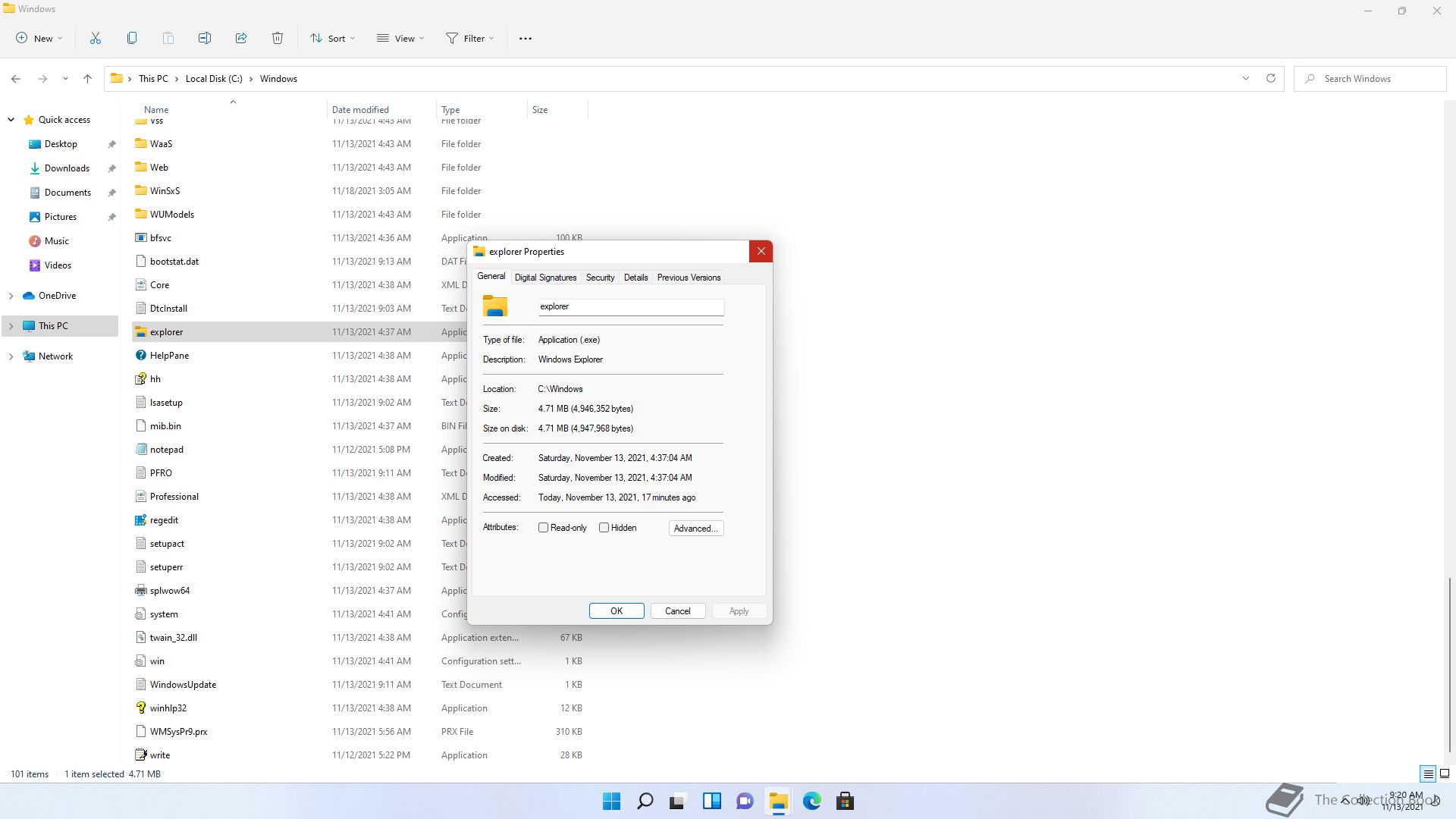The height and width of the screenshot is (819, 1456).
Task: Open the Chat app on taskbar
Action: tap(745, 801)
